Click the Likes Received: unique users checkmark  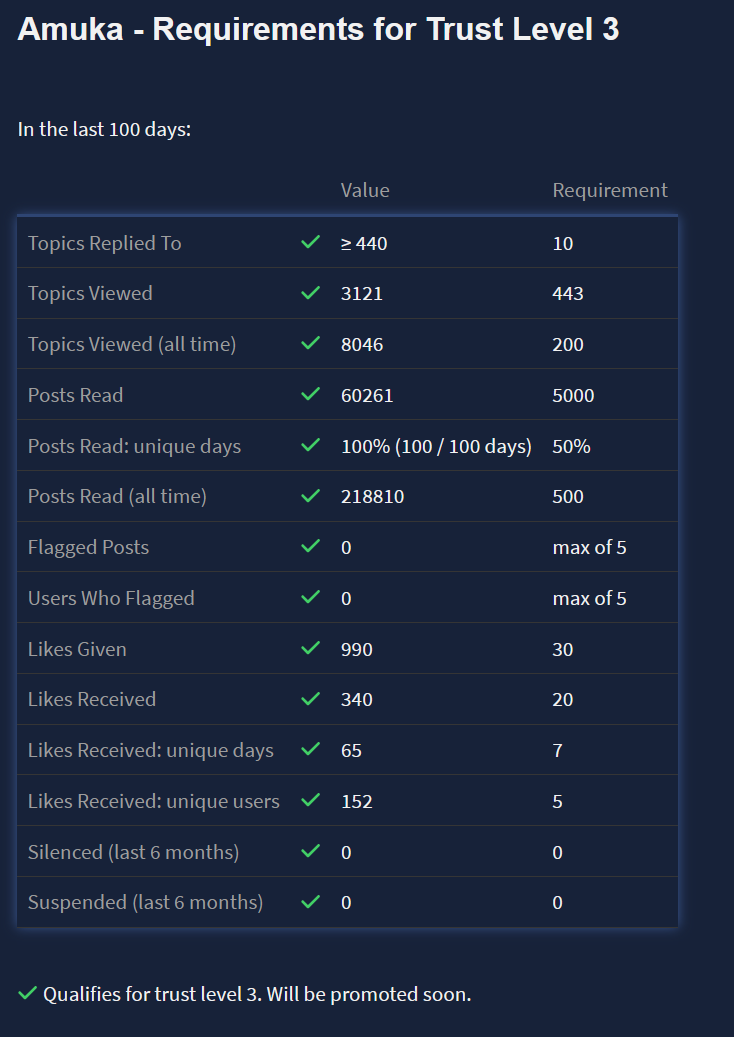pos(310,801)
